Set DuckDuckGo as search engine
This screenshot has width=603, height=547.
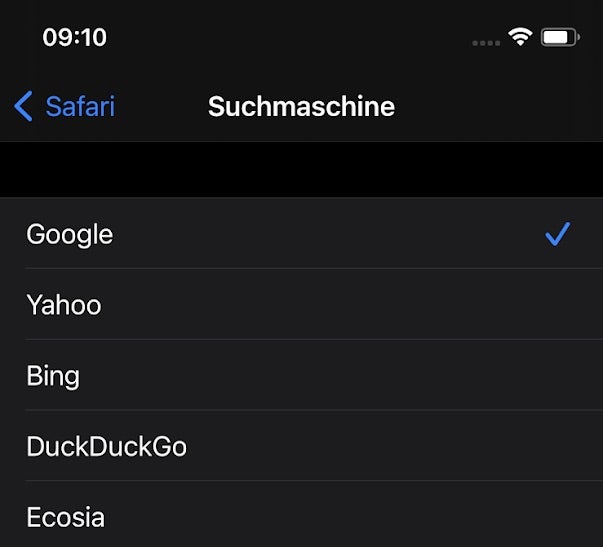(107, 446)
